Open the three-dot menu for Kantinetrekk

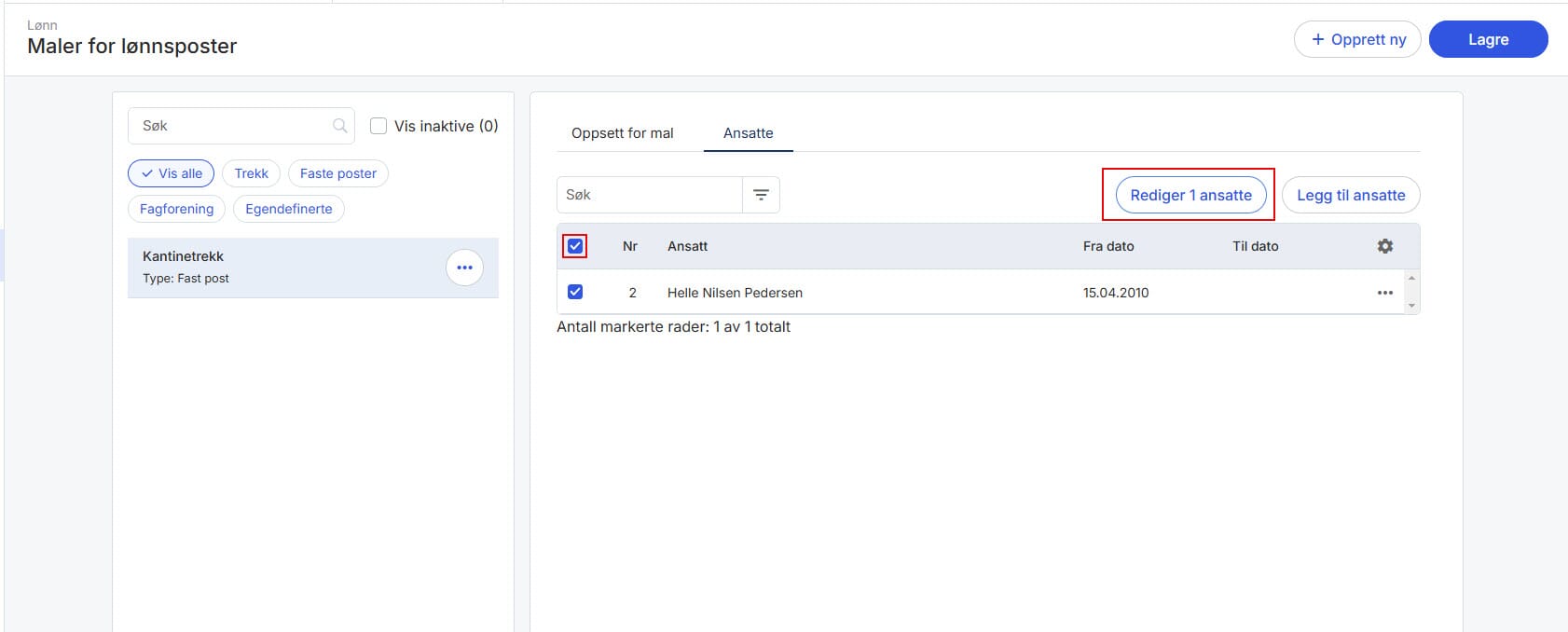coord(464,268)
